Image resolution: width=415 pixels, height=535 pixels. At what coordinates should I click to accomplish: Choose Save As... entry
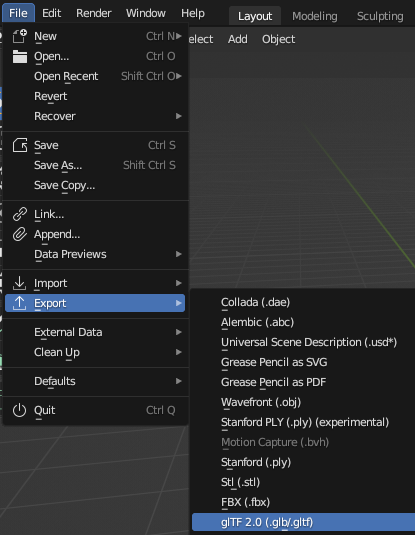tap(95, 165)
